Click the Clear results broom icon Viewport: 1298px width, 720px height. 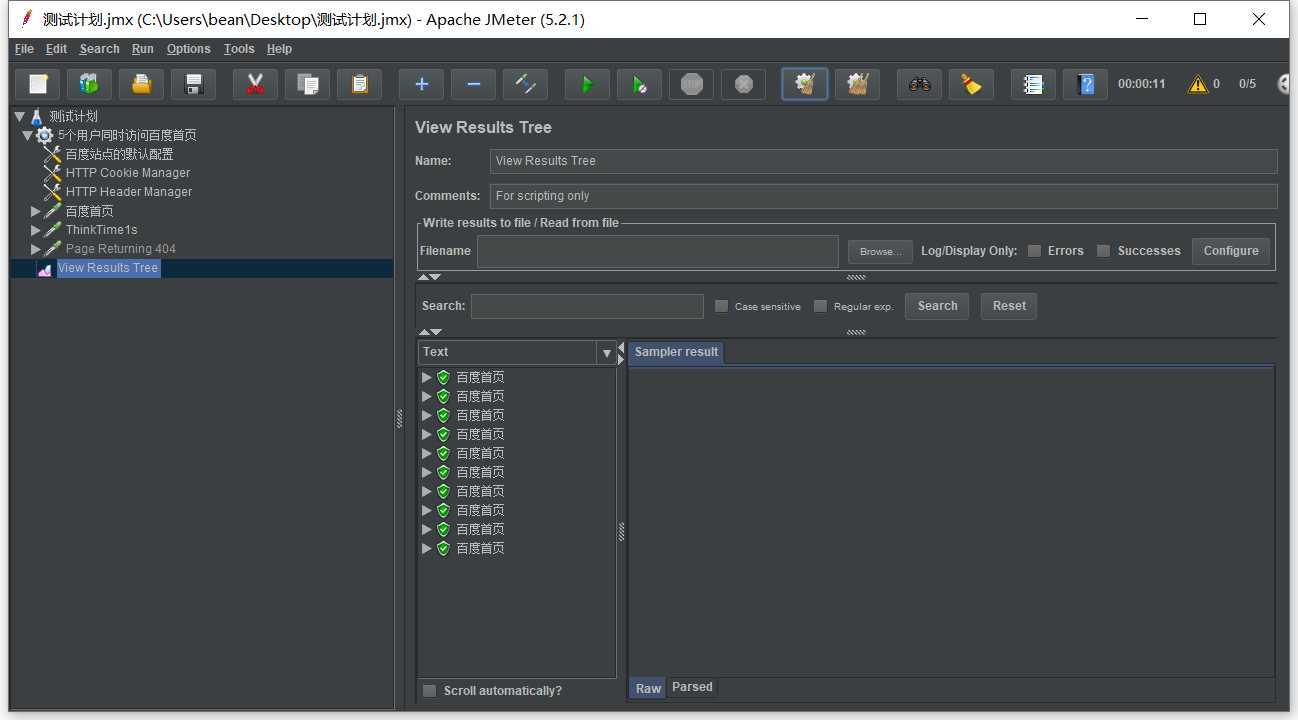click(805, 84)
